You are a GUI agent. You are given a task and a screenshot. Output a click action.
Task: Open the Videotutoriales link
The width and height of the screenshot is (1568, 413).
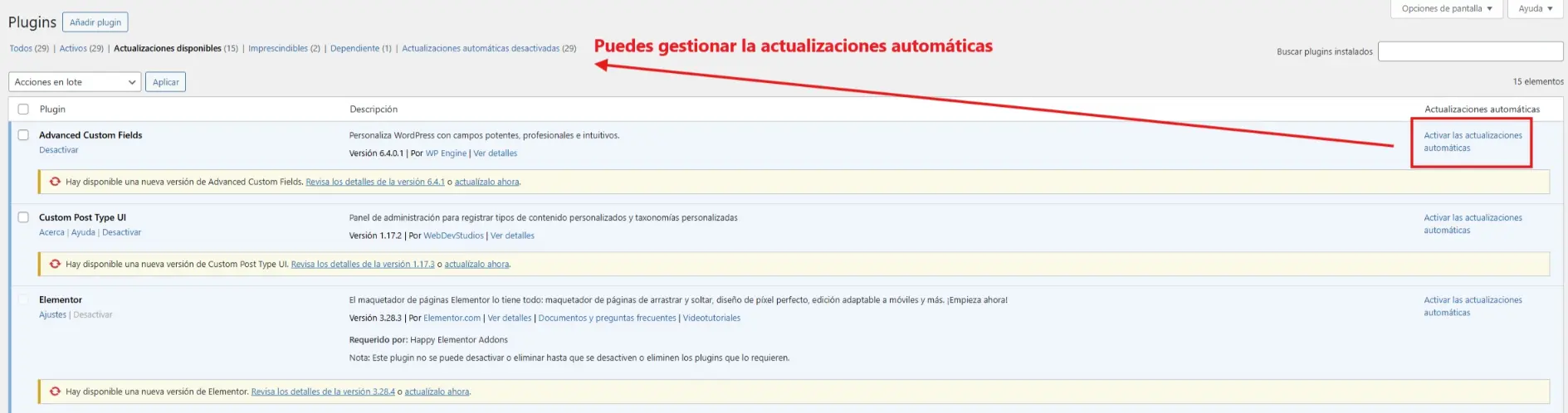(x=711, y=318)
